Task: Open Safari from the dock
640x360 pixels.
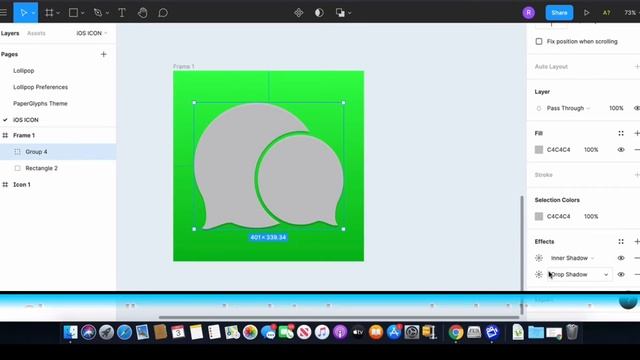Action: coord(124,332)
